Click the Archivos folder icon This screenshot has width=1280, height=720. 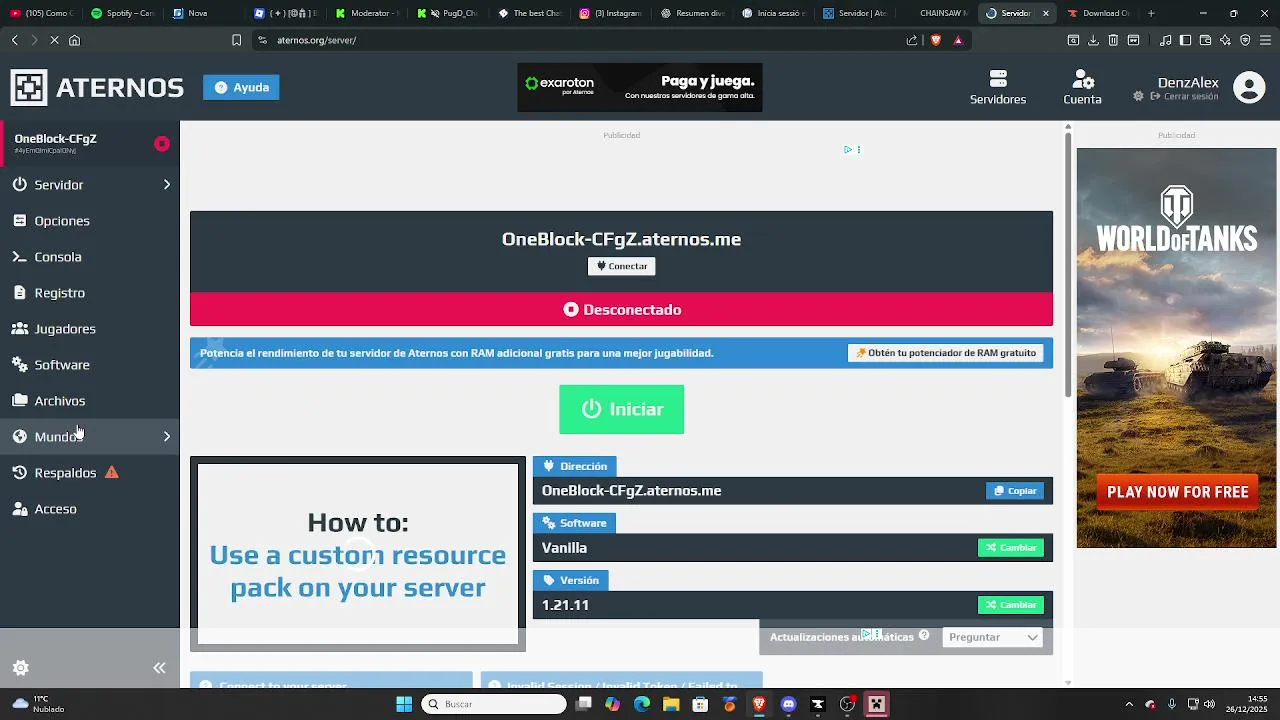[20, 401]
